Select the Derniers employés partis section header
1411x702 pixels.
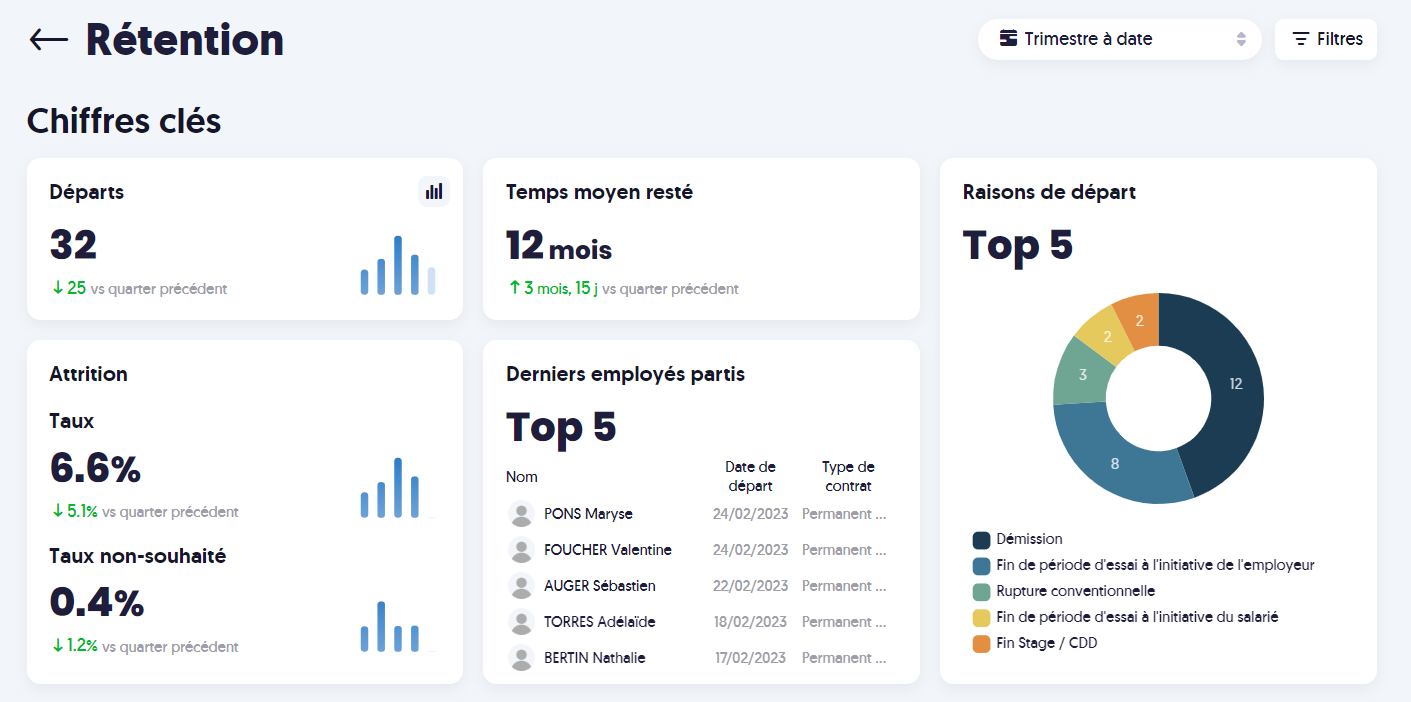(x=625, y=373)
